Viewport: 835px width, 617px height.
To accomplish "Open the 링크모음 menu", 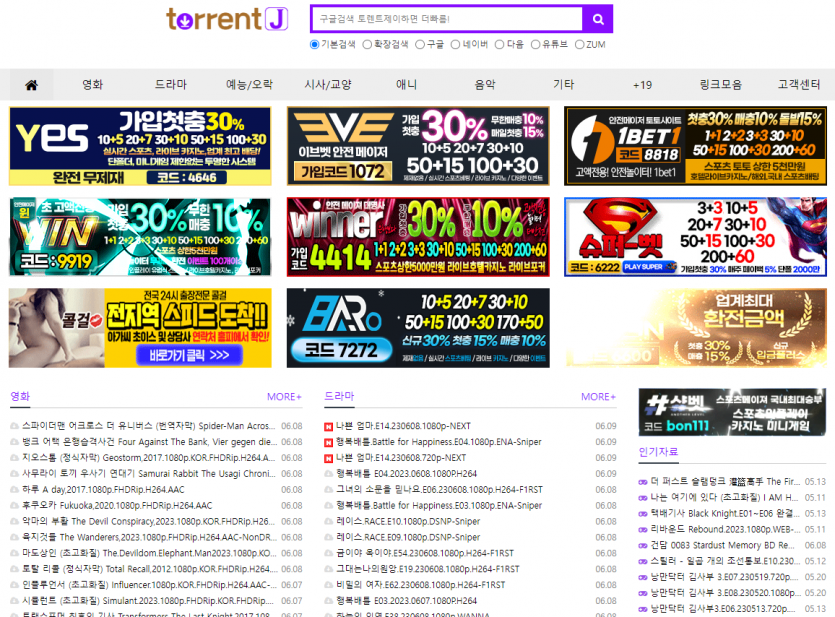I will point(721,85).
